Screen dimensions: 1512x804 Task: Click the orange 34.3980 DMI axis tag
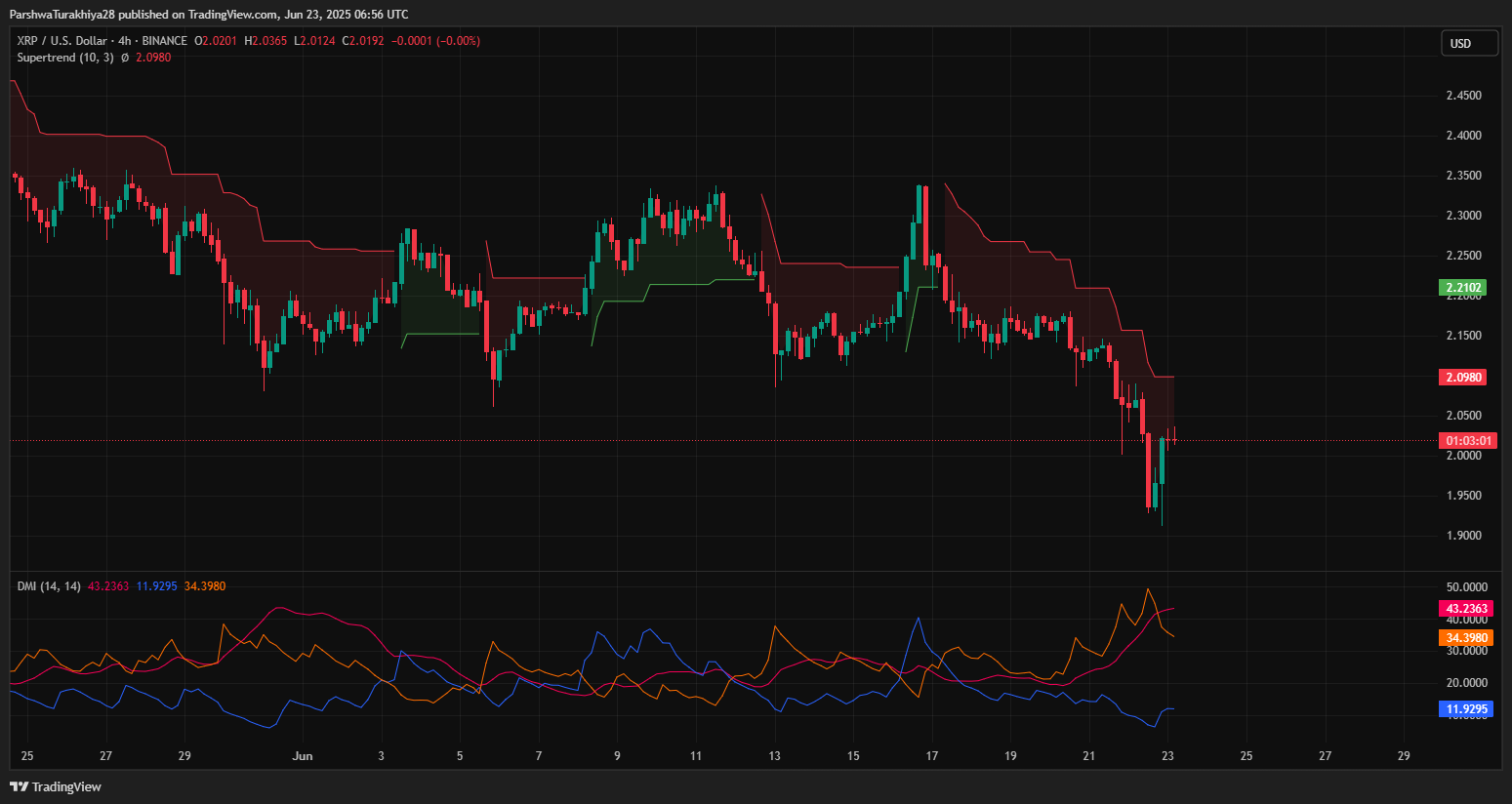tap(1466, 638)
